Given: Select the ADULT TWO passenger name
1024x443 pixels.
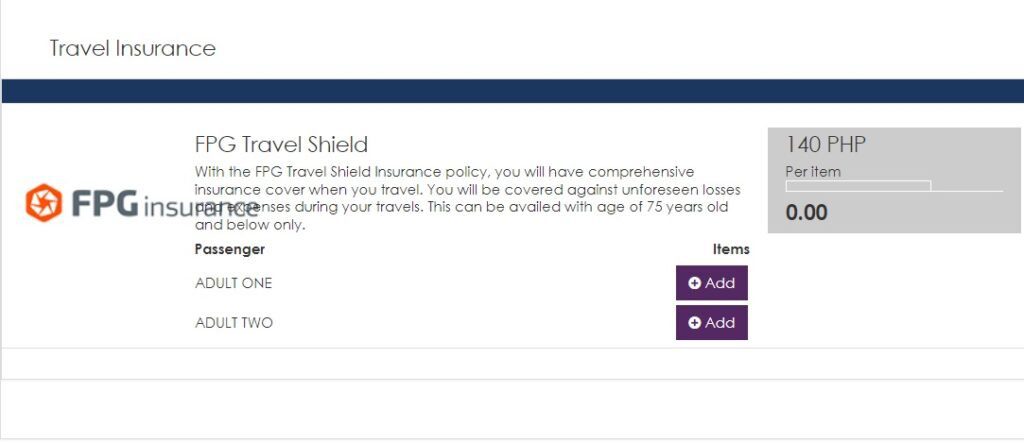Looking at the screenshot, I should pos(234,323).
